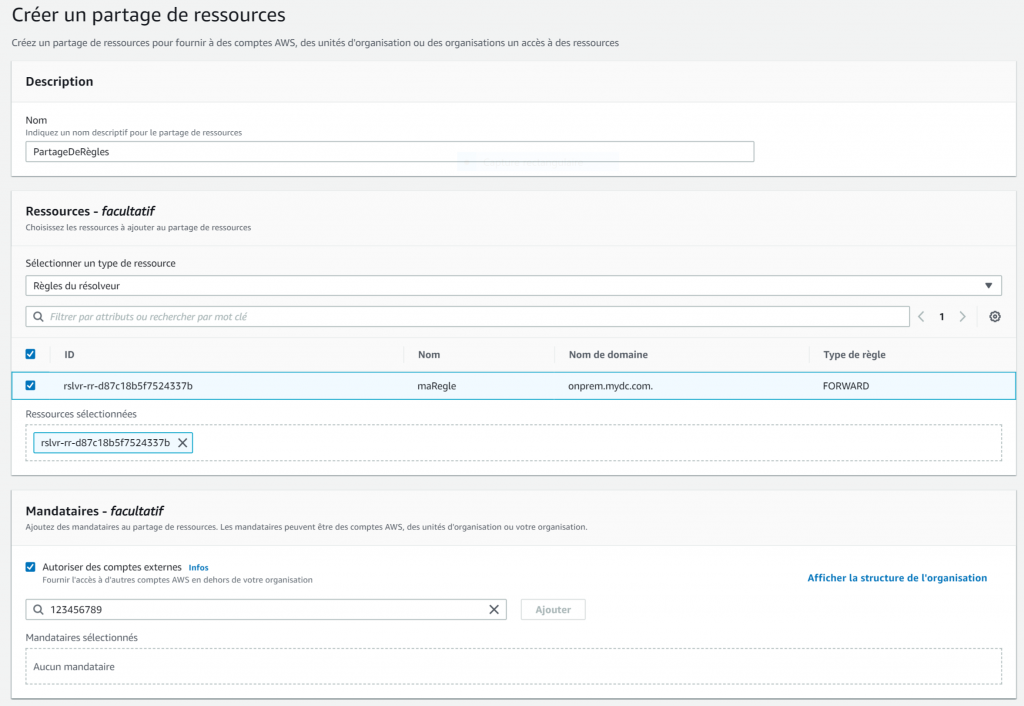Open the Règles du résolveur resource type dropdown

click(x=513, y=285)
